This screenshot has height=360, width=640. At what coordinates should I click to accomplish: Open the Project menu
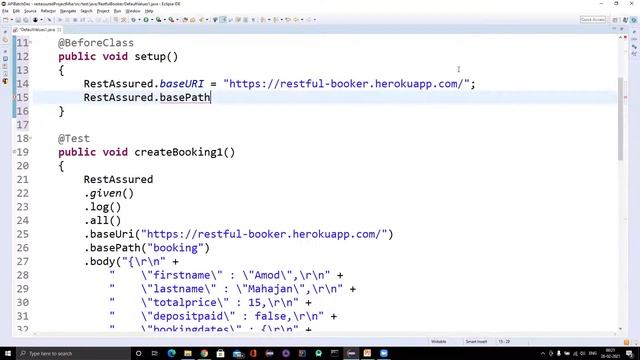pyautogui.click(x=103, y=11)
